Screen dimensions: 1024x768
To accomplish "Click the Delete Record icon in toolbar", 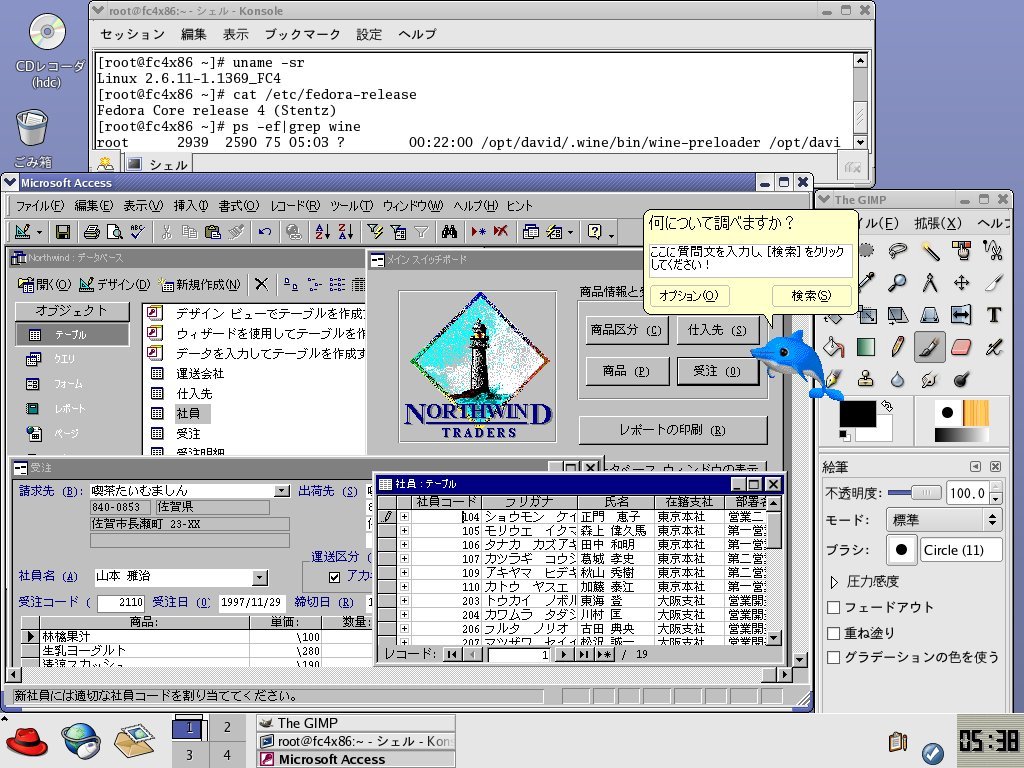I will coord(501,232).
